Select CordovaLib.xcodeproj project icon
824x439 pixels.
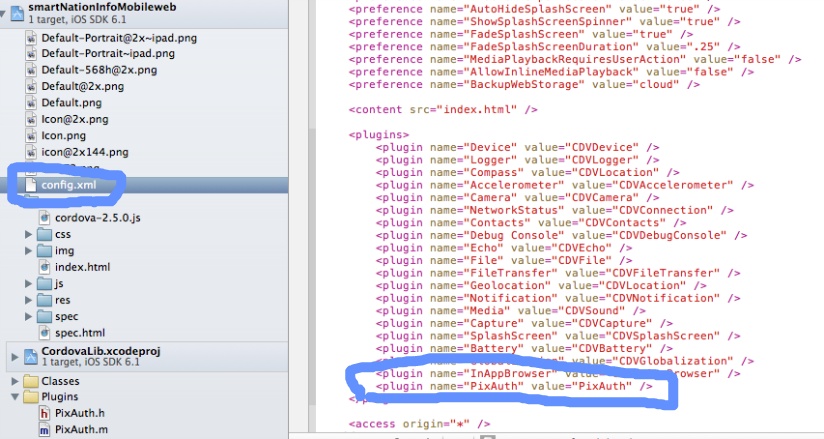(31, 356)
